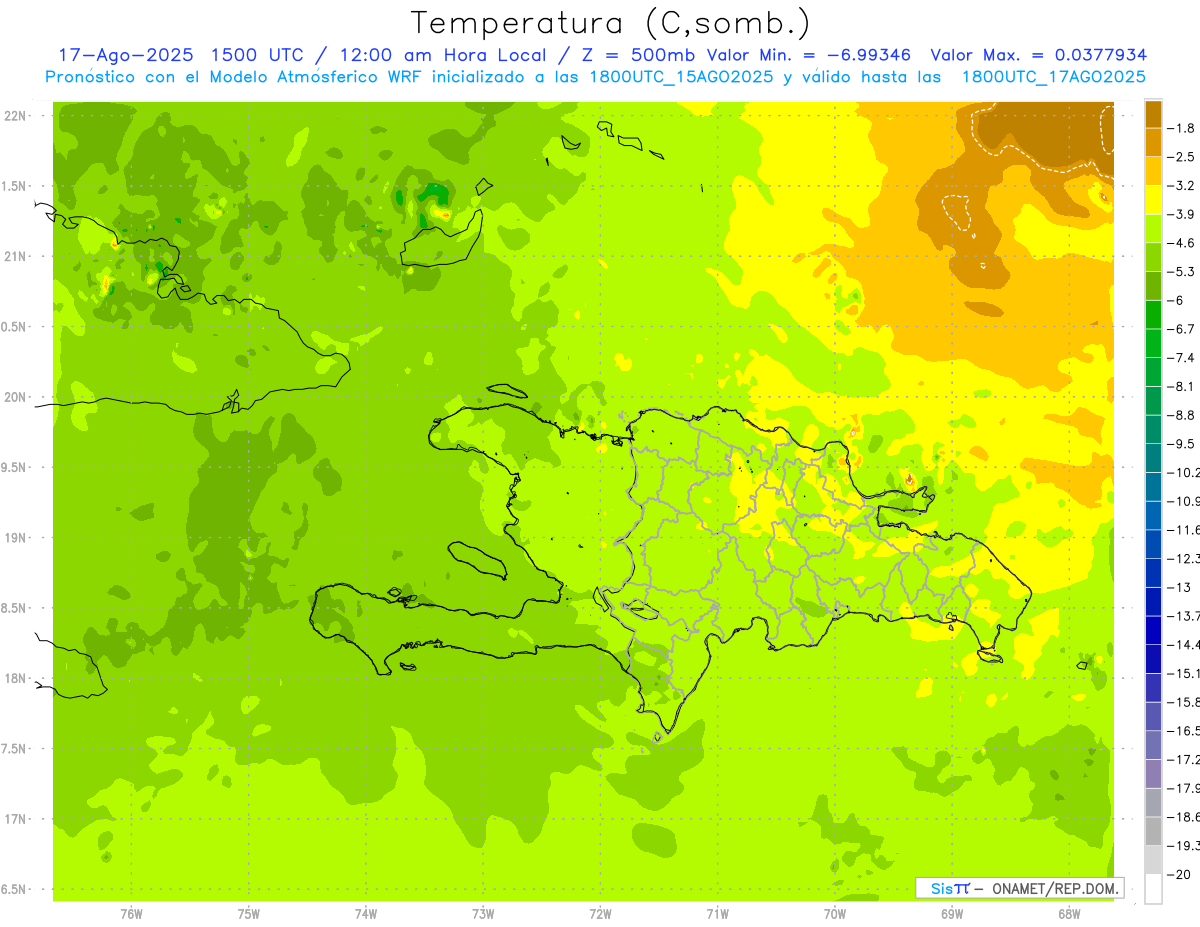The height and width of the screenshot is (927, 1200).
Task: Click the '76W' longitude label
Action: click(x=131, y=914)
